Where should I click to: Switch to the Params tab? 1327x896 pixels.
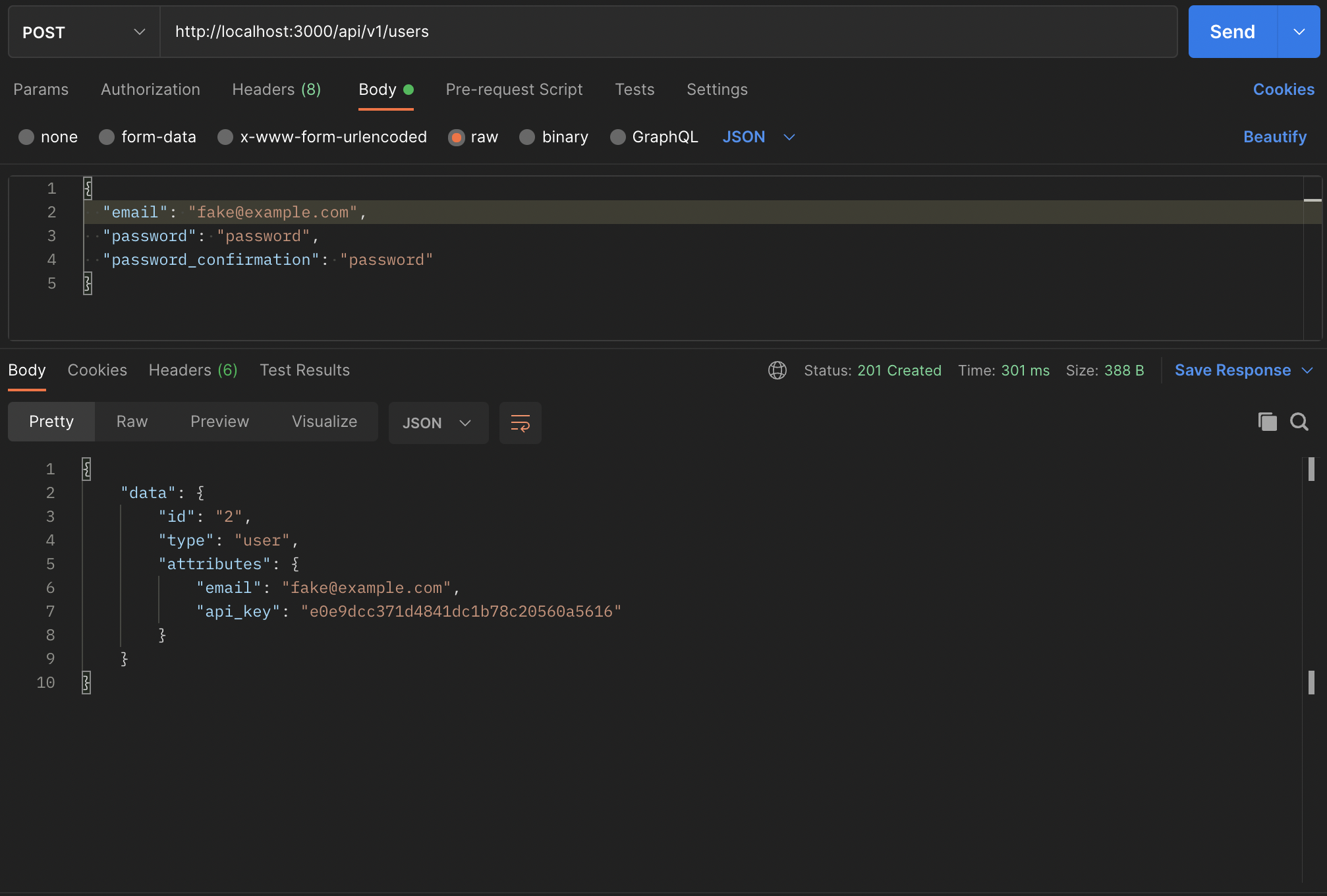pos(41,90)
